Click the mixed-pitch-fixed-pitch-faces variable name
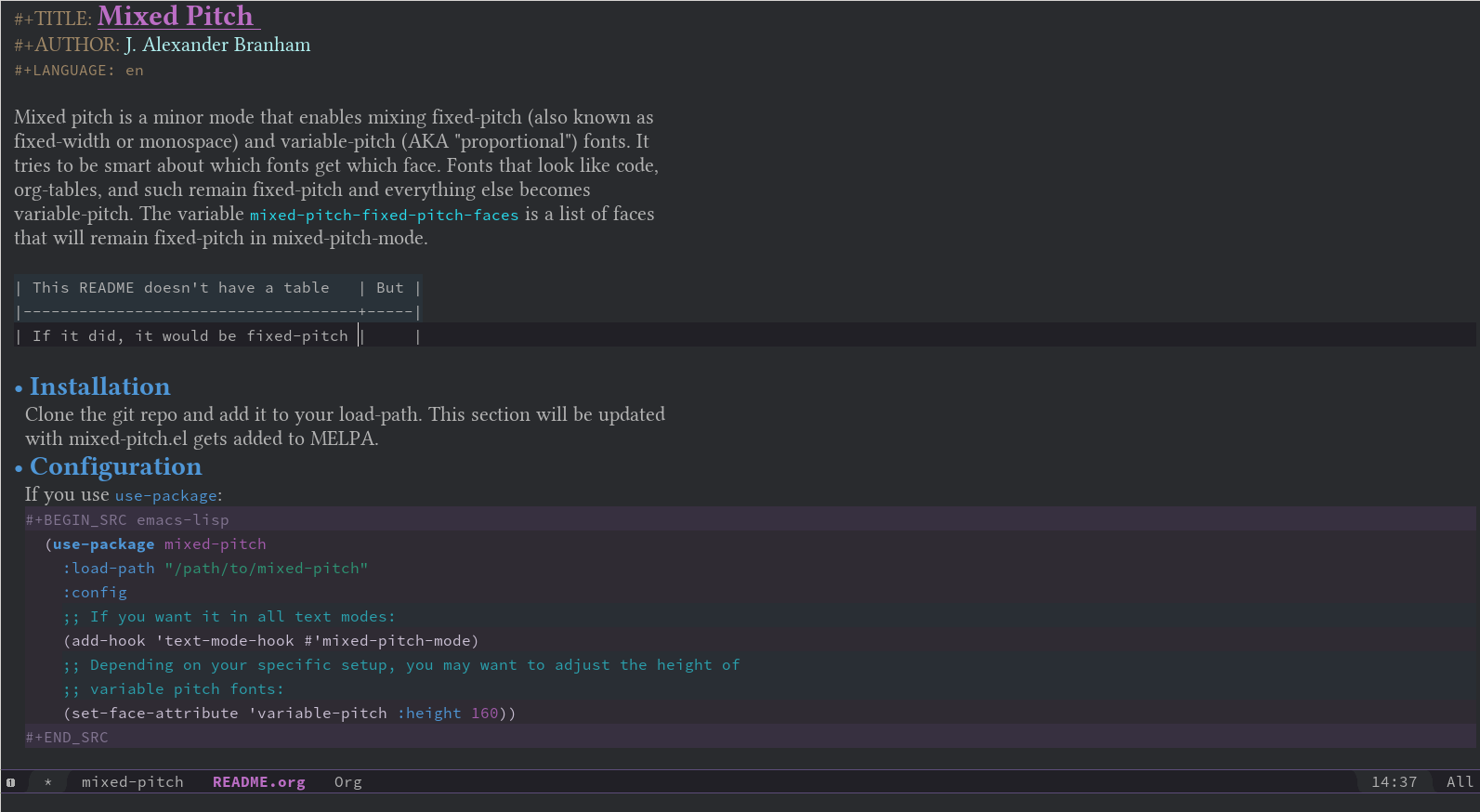1480x812 pixels. 385,216
